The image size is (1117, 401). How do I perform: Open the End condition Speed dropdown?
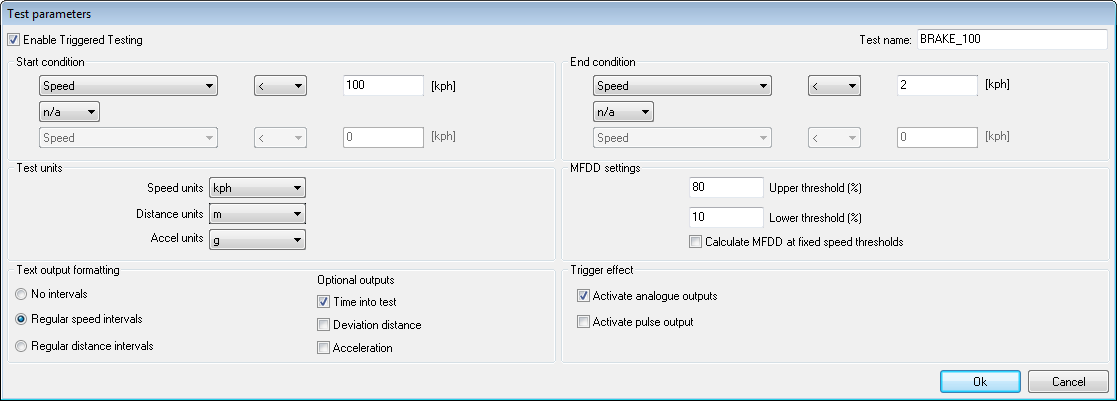click(x=682, y=86)
